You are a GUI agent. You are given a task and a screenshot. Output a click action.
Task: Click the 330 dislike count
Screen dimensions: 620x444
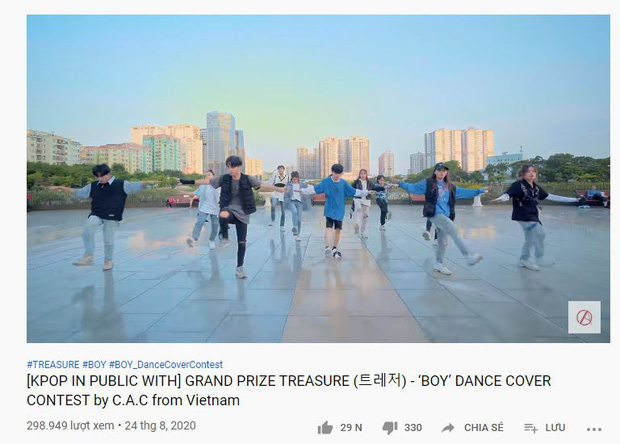[x=413, y=428]
